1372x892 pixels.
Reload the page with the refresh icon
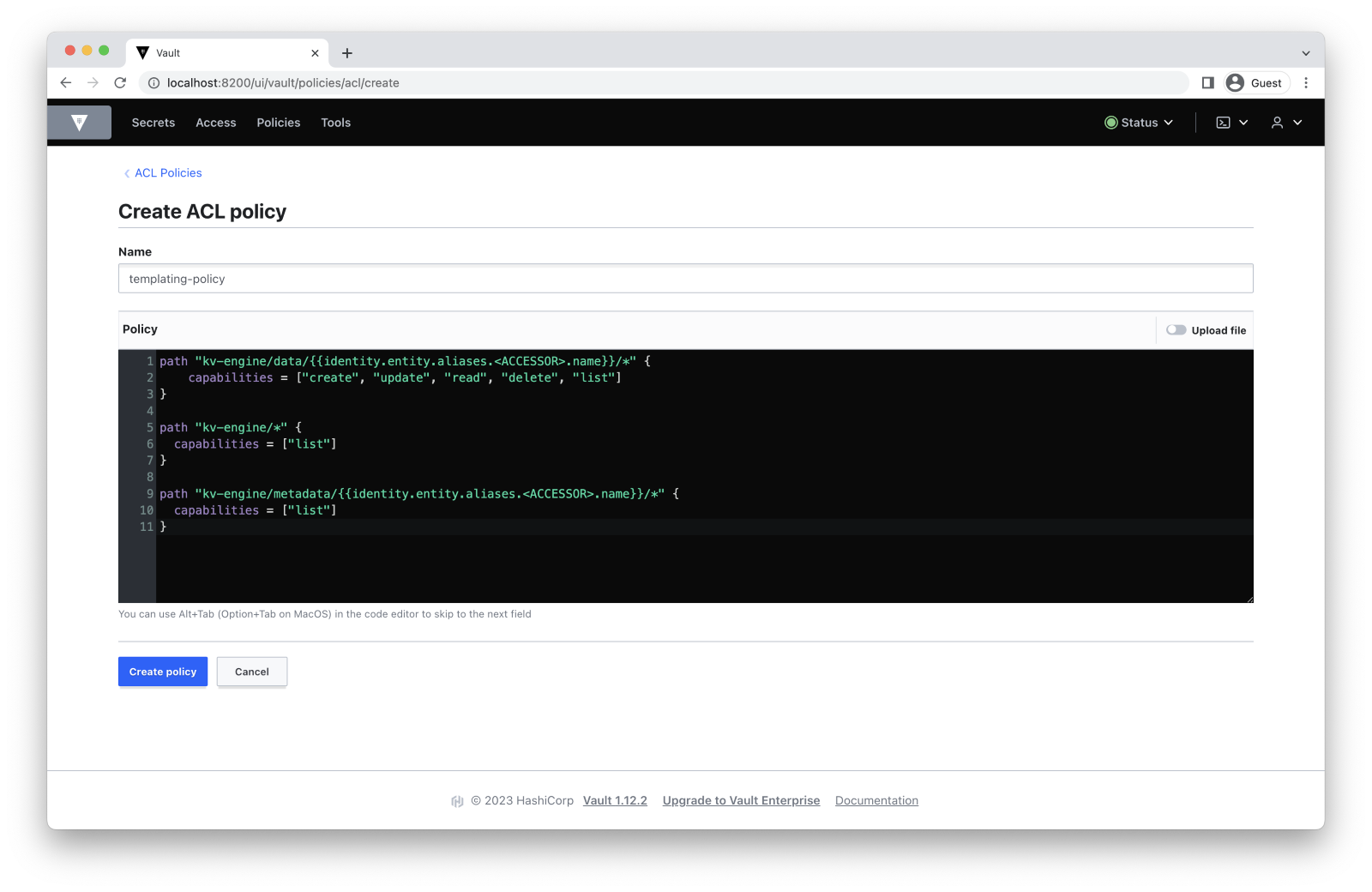coord(119,82)
